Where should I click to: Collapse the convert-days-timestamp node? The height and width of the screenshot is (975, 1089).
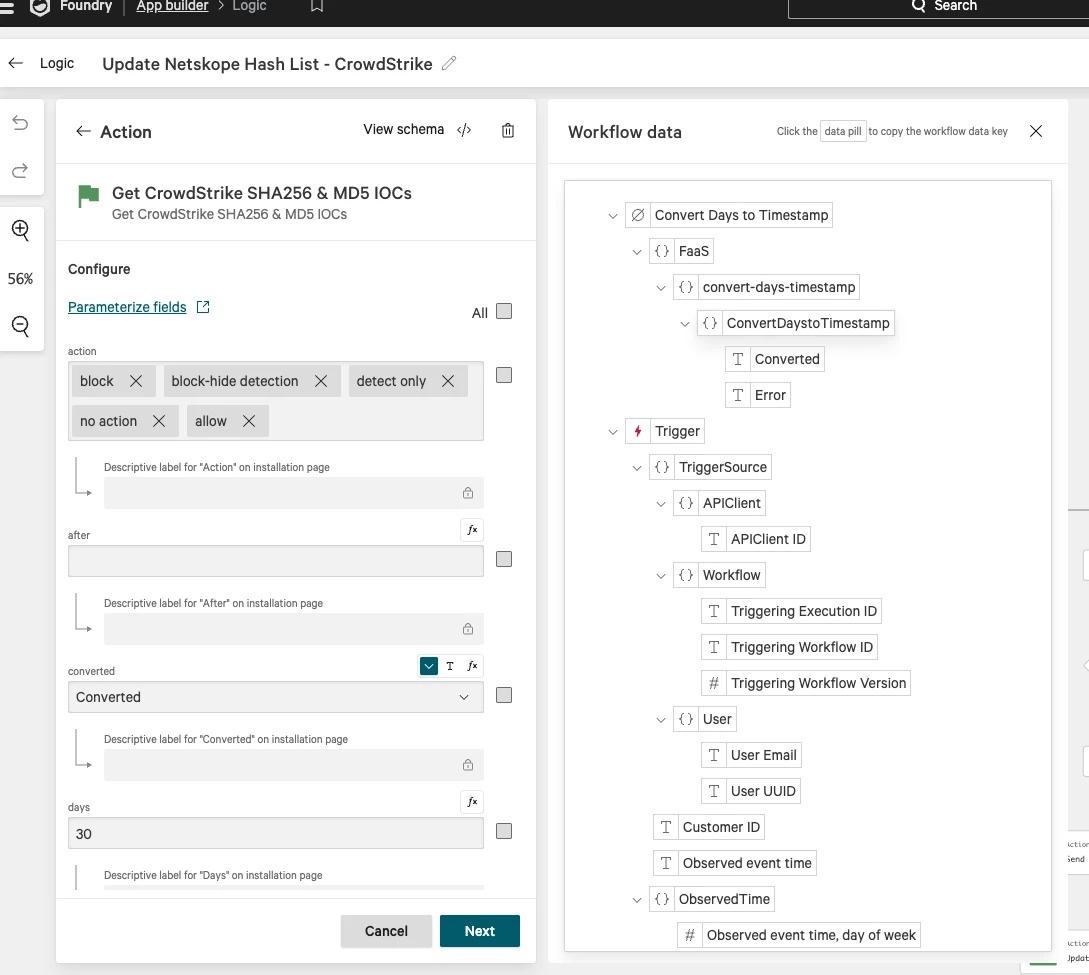coord(660,288)
